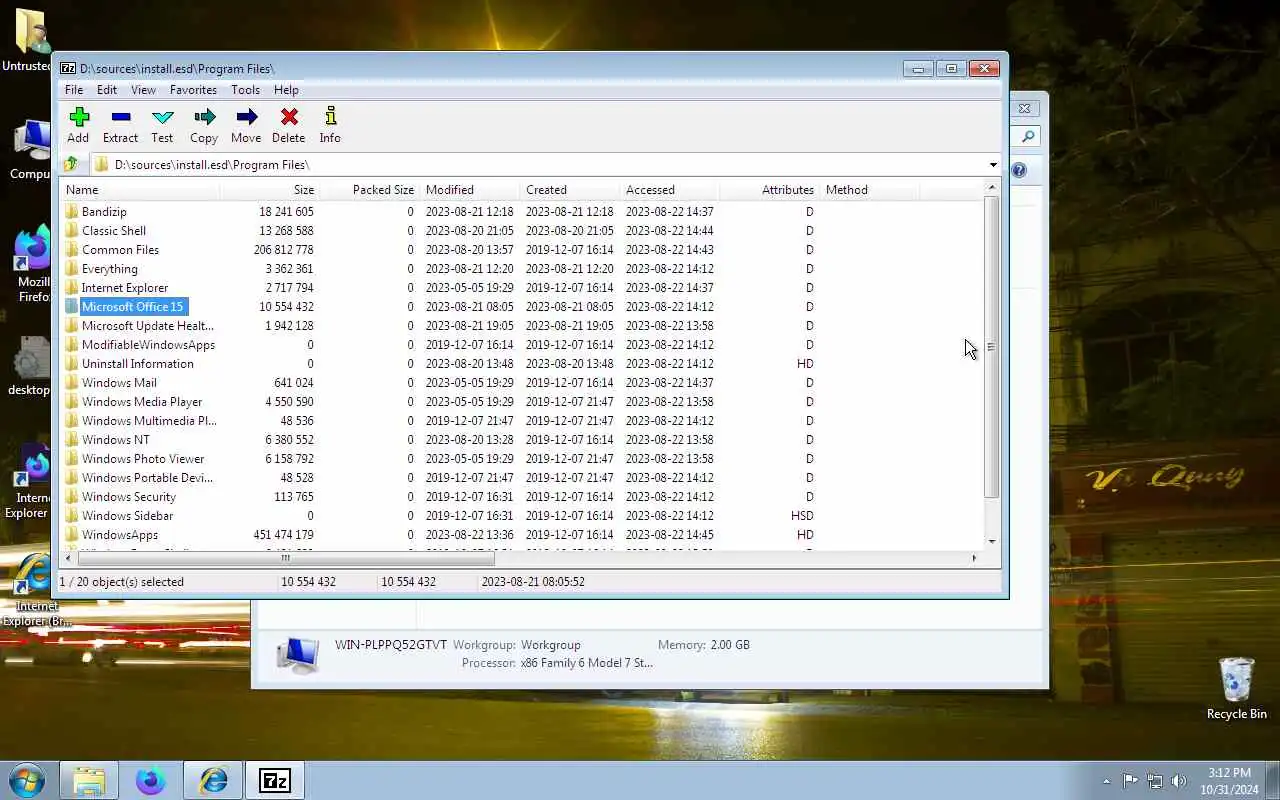Click the taskbar clock showing 3:12 PM
The height and width of the screenshot is (800, 1280).
tap(1229, 781)
